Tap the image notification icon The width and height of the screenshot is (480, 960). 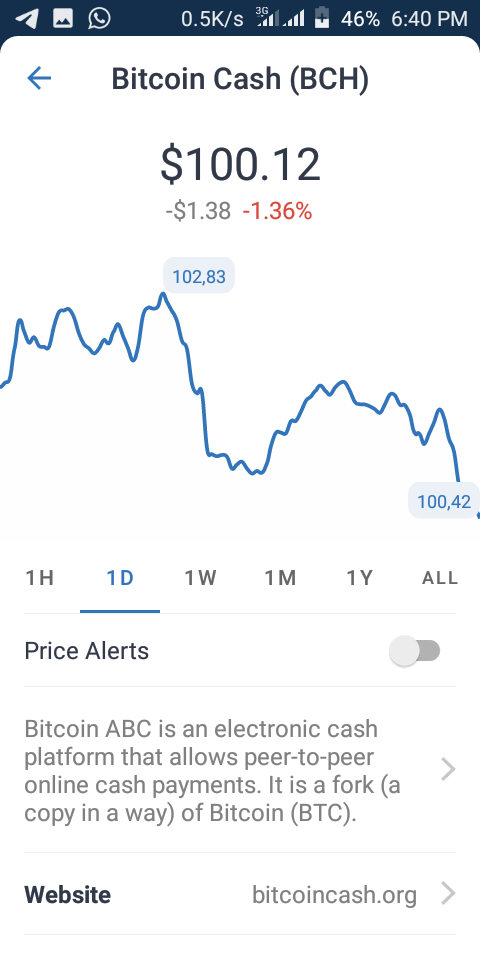coord(63,19)
